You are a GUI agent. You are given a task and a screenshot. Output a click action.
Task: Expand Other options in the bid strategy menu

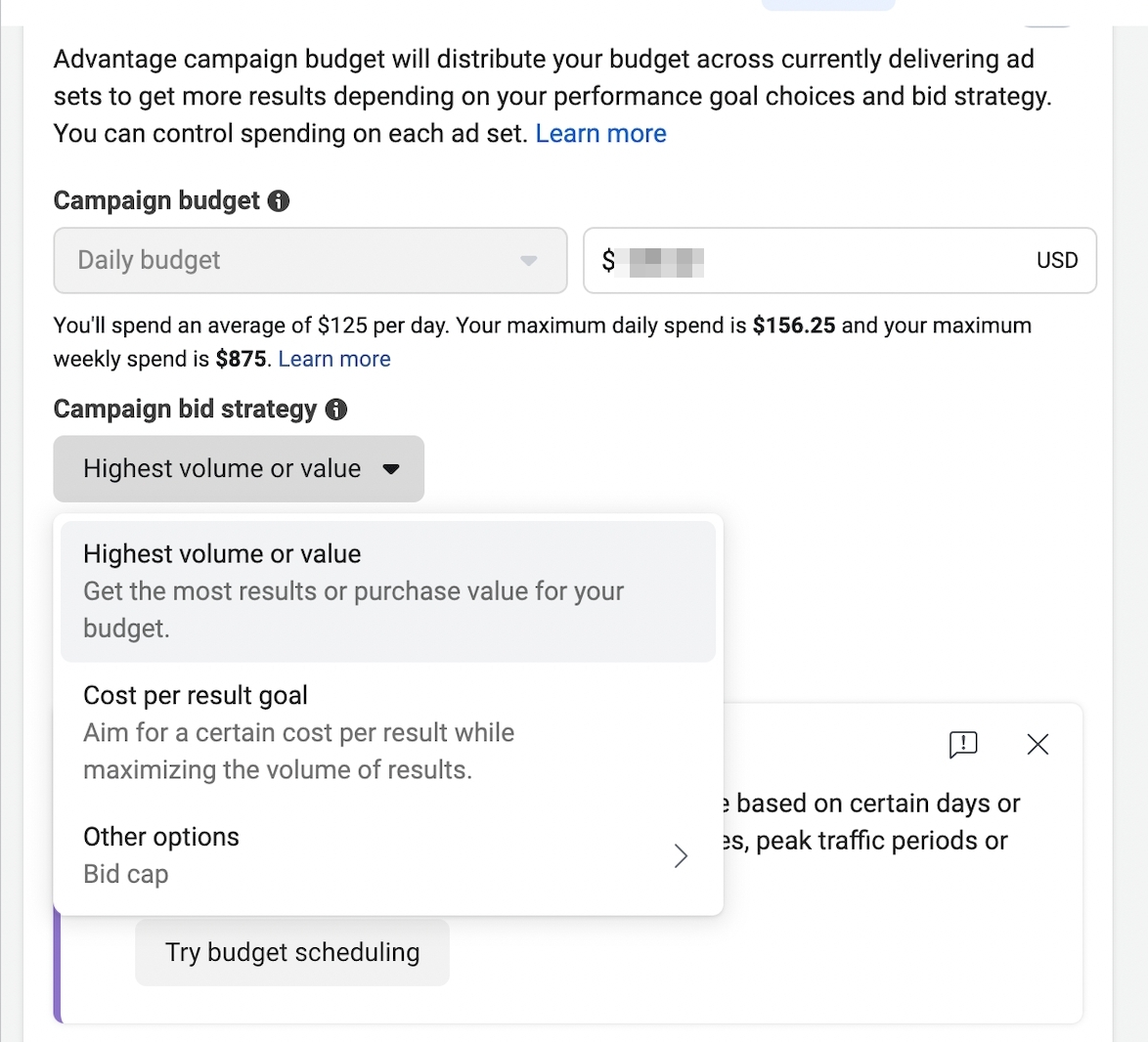click(x=161, y=838)
